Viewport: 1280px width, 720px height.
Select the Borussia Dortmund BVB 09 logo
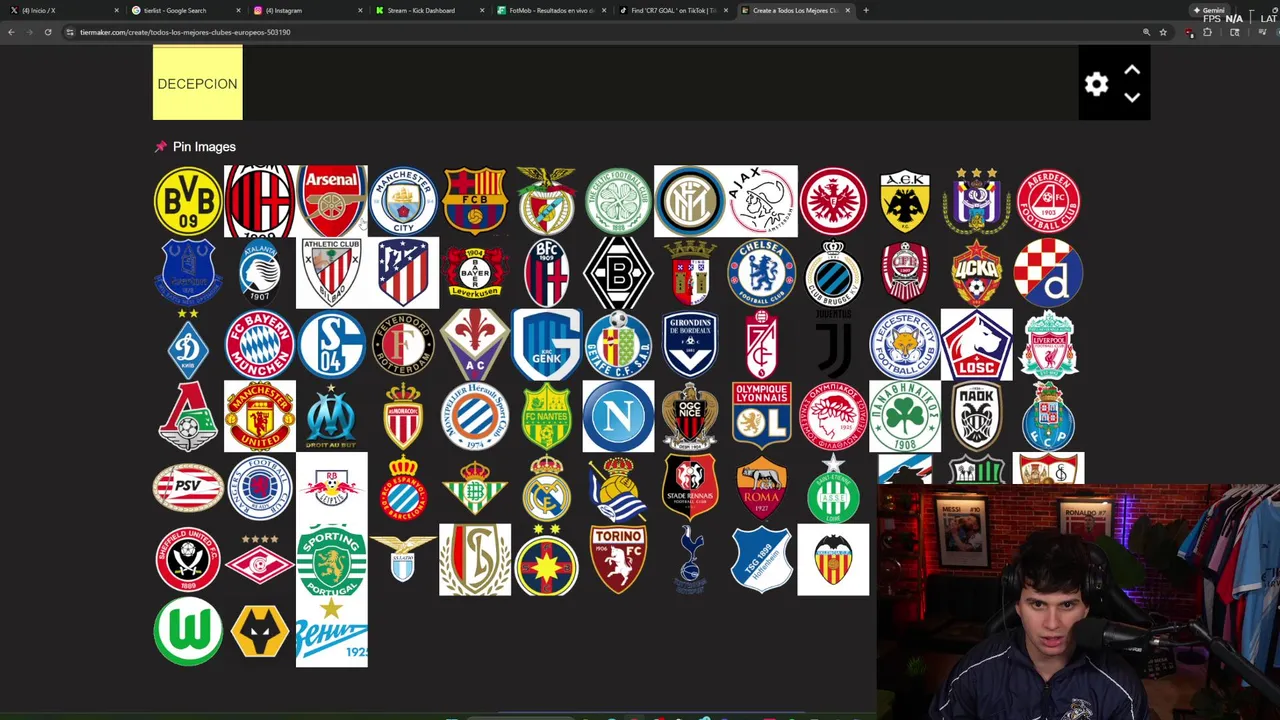188,201
